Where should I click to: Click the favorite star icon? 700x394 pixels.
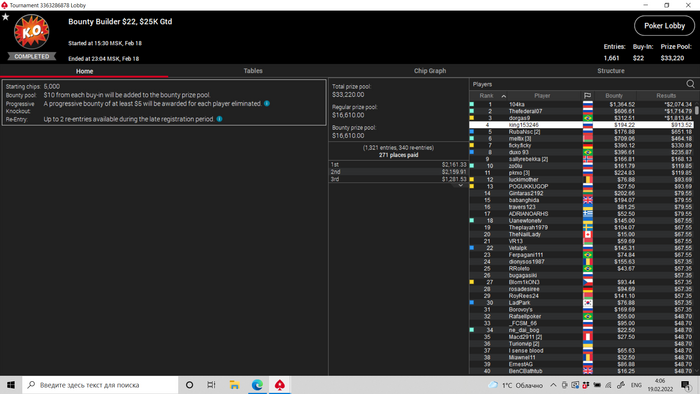[x=5, y=17]
